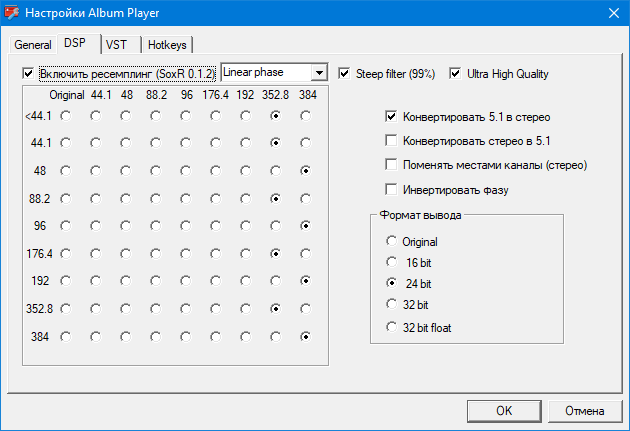The width and height of the screenshot is (630, 431).
Task: Switch to the General tab
Action: [33, 45]
